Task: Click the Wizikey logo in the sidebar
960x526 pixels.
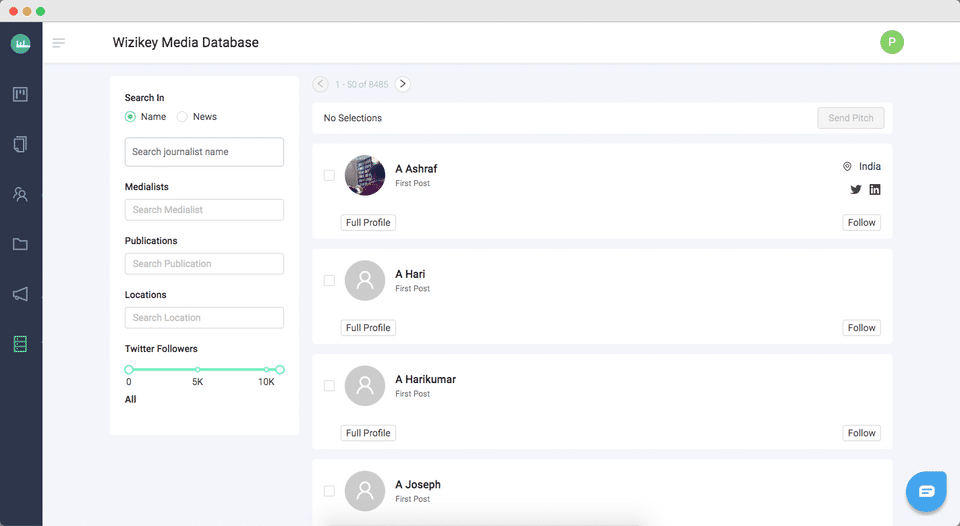Action: point(21,44)
